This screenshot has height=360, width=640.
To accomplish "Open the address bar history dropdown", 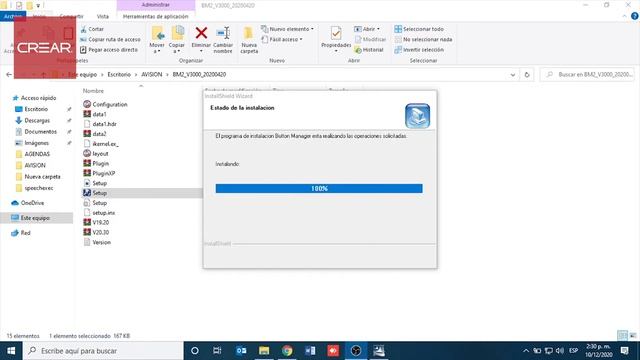I will click(513, 75).
